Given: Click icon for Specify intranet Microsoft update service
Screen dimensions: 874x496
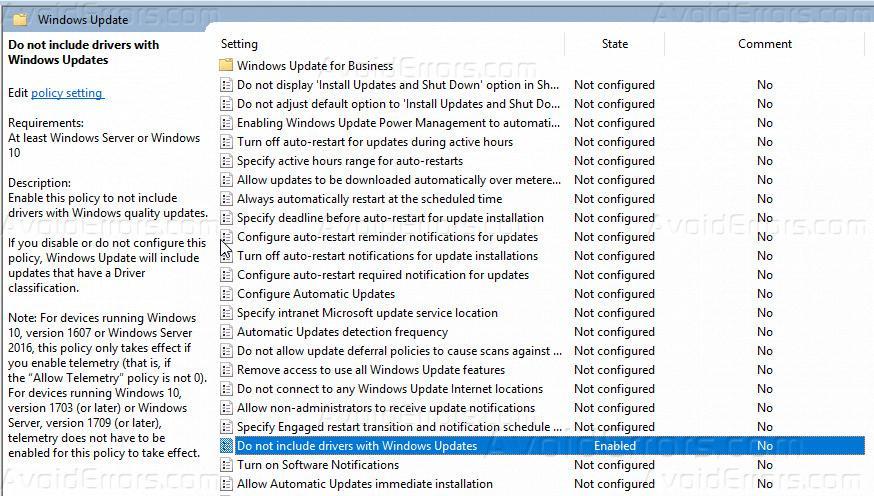Looking at the screenshot, I should pyautogui.click(x=226, y=313).
